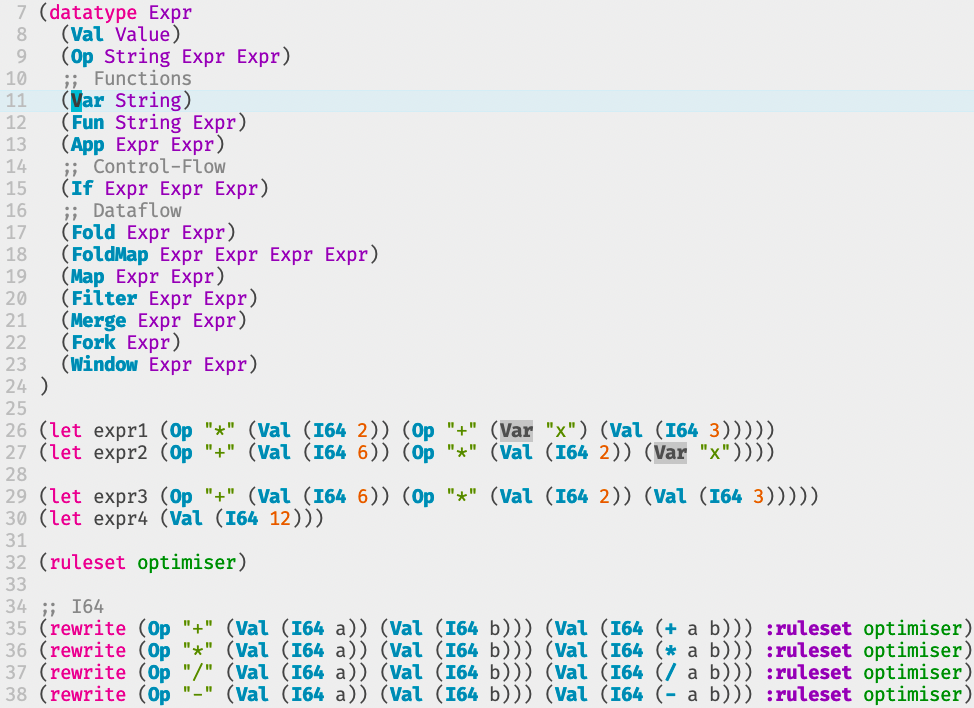Click line number 31 in the gutter
Screen dimensions: 974x708
pos(16,541)
